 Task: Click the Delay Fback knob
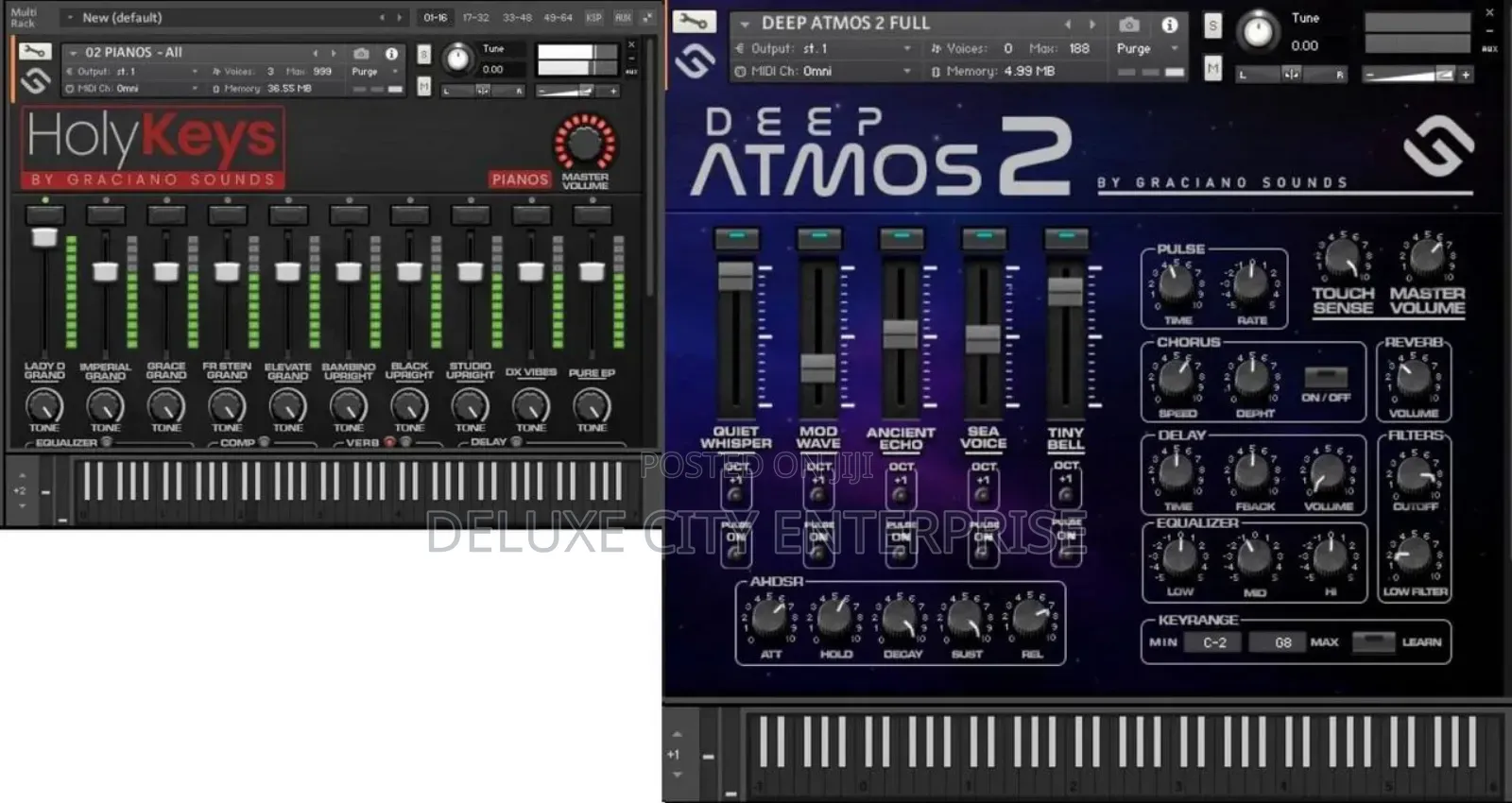click(x=1253, y=470)
